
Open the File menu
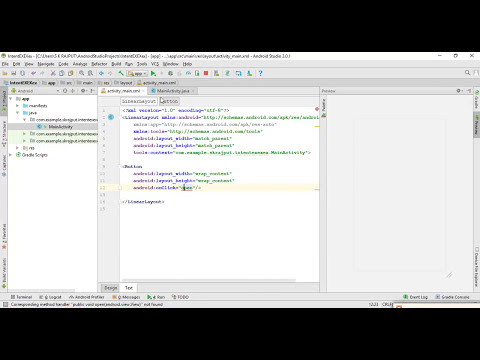[x=5, y=64]
